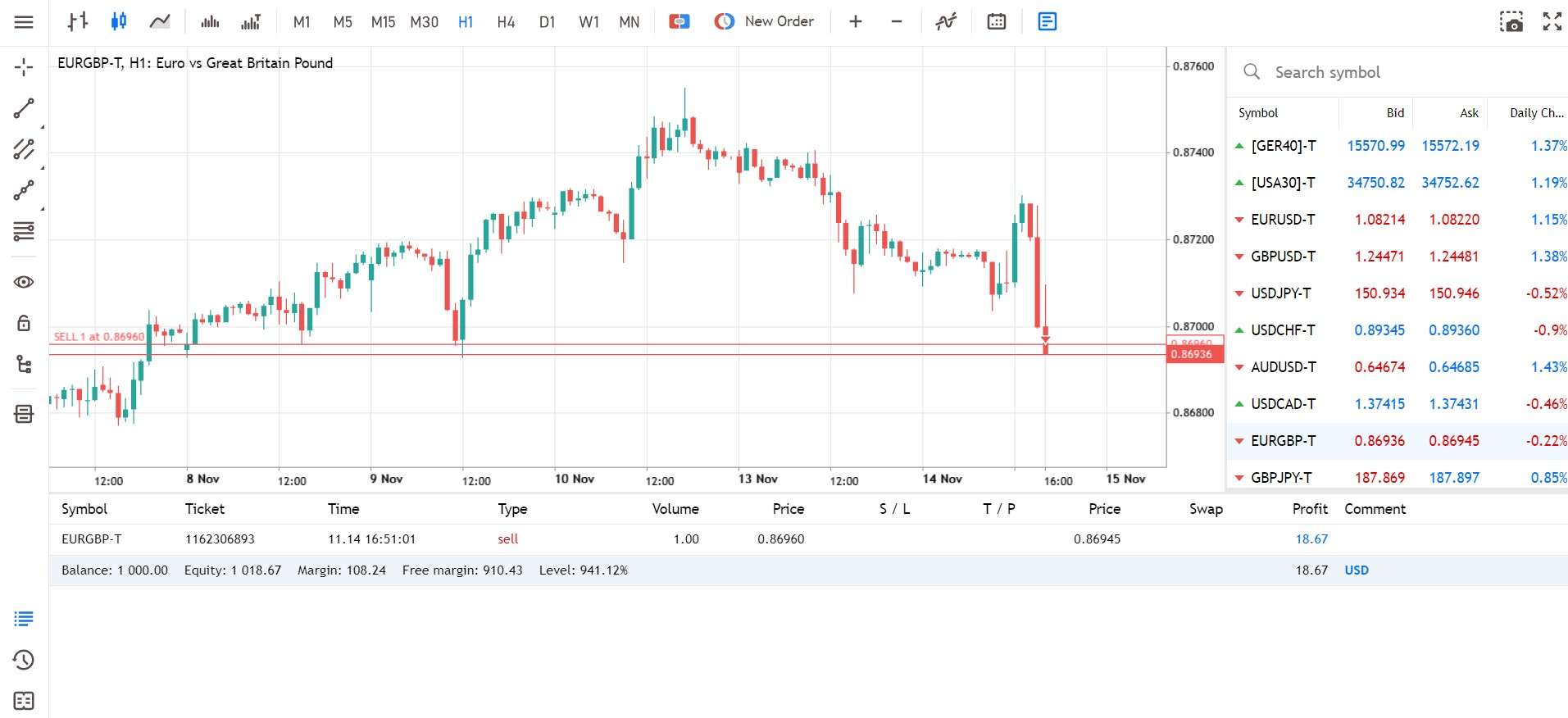Take a chart screenshot
This screenshot has width=1568, height=718.
1511,22
